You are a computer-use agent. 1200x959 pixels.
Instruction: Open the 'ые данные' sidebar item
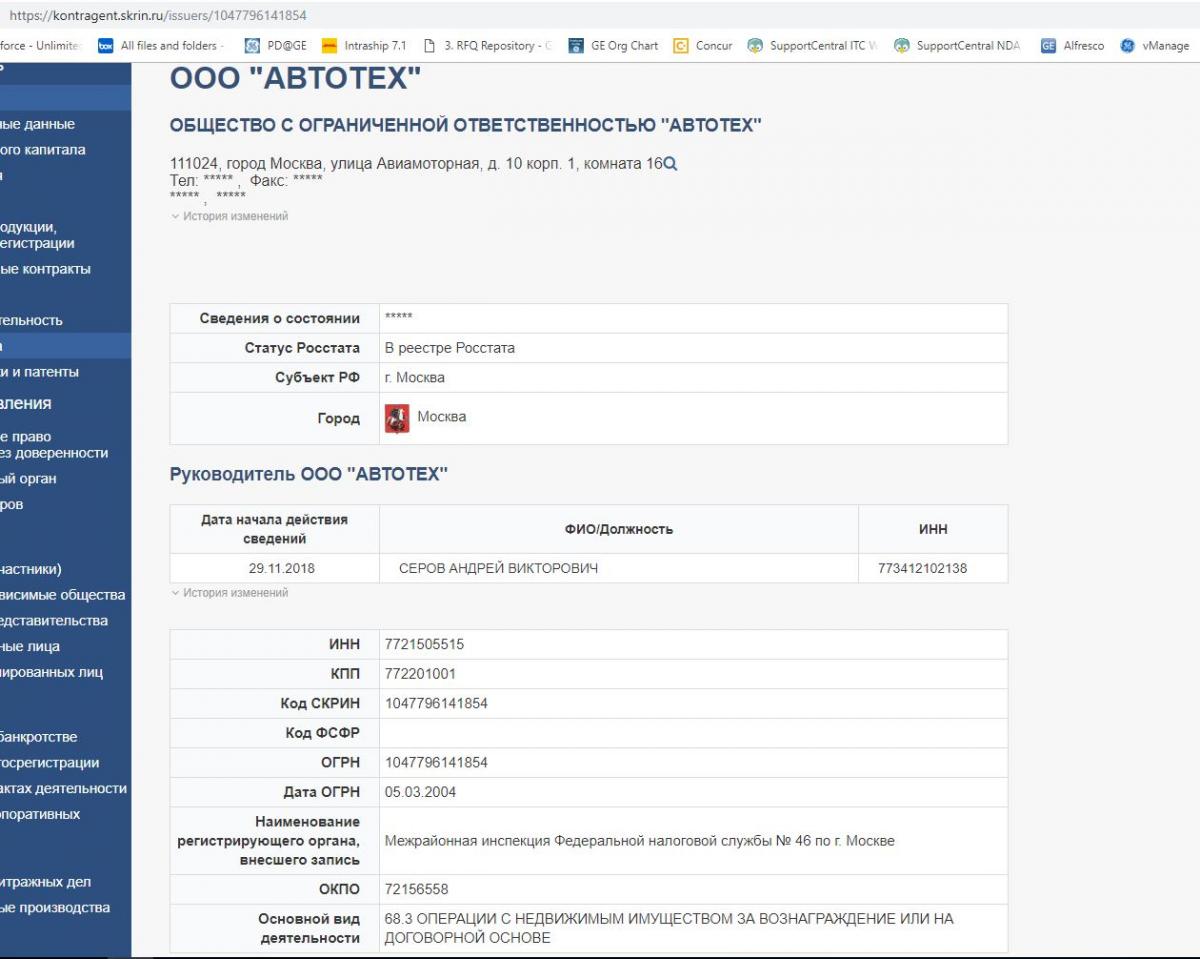pyautogui.click(x=38, y=124)
